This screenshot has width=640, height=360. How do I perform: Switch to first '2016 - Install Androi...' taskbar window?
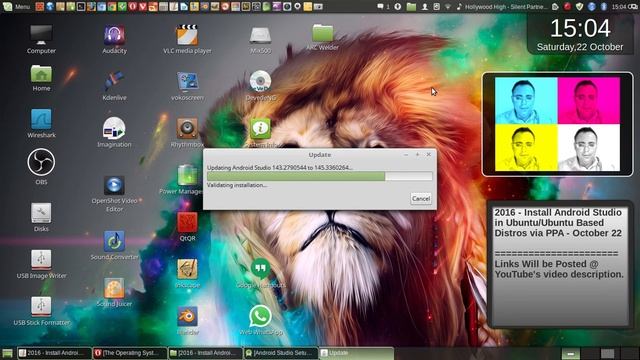pos(55,353)
